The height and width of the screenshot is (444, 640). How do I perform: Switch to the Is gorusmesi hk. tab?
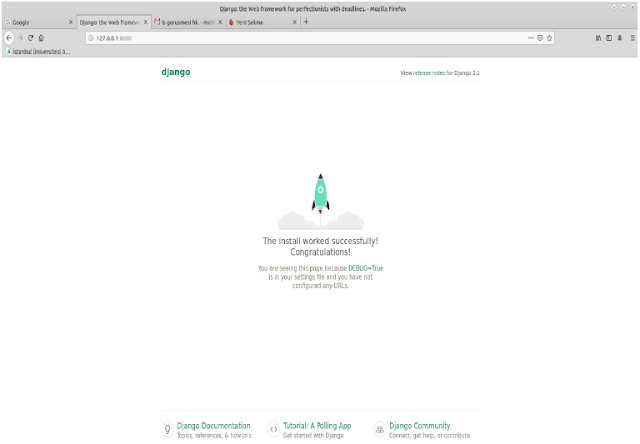pos(188,22)
